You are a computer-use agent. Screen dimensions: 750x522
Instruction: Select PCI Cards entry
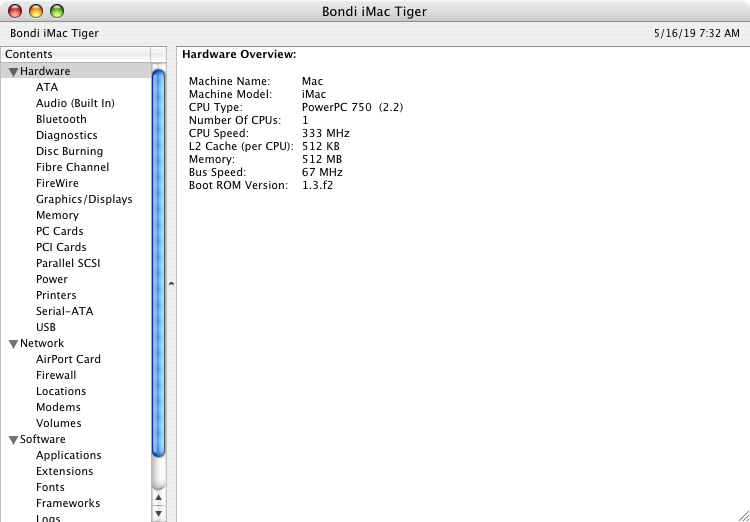point(61,247)
